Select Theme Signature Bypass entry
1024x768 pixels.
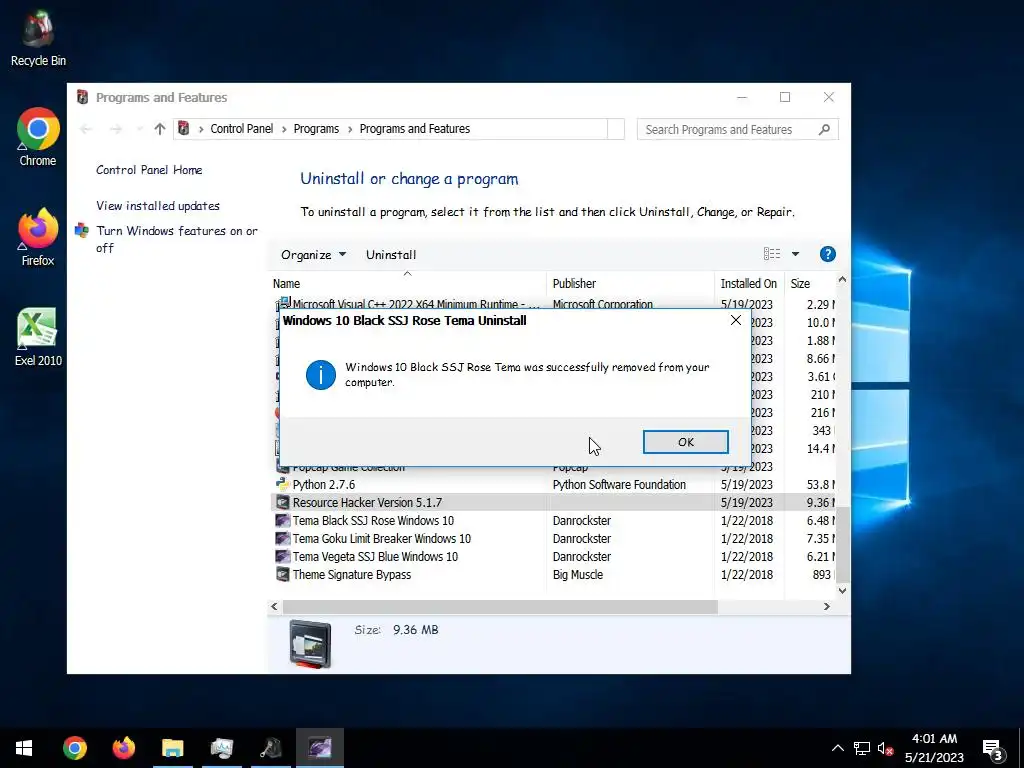[351, 575]
